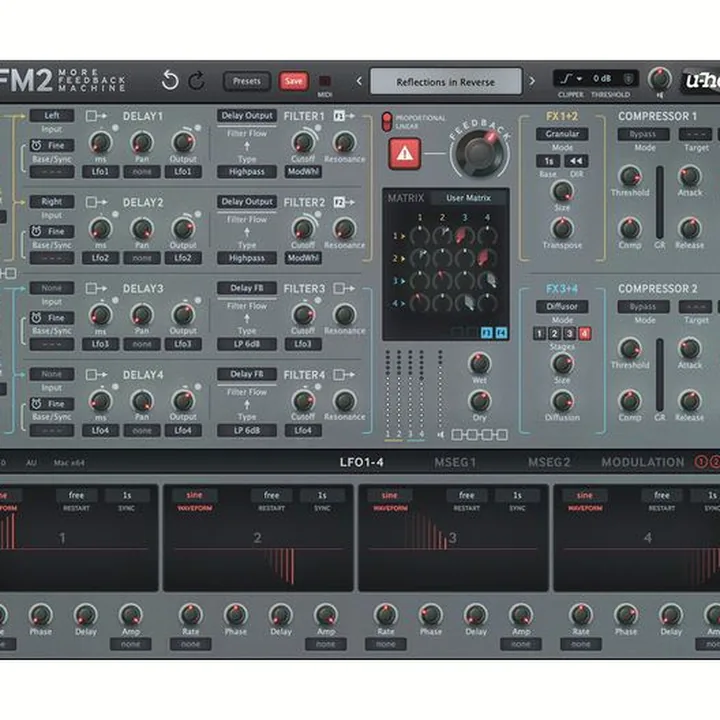Image resolution: width=720 pixels, height=720 pixels.
Task: Click the Delay1 Fine clock icon
Action: tap(36, 146)
